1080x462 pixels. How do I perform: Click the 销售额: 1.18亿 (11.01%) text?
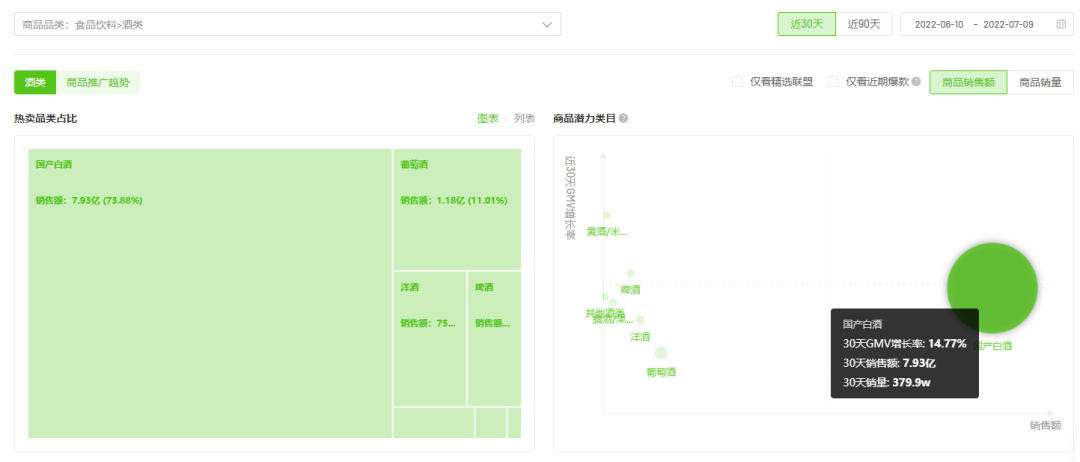pos(454,201)
